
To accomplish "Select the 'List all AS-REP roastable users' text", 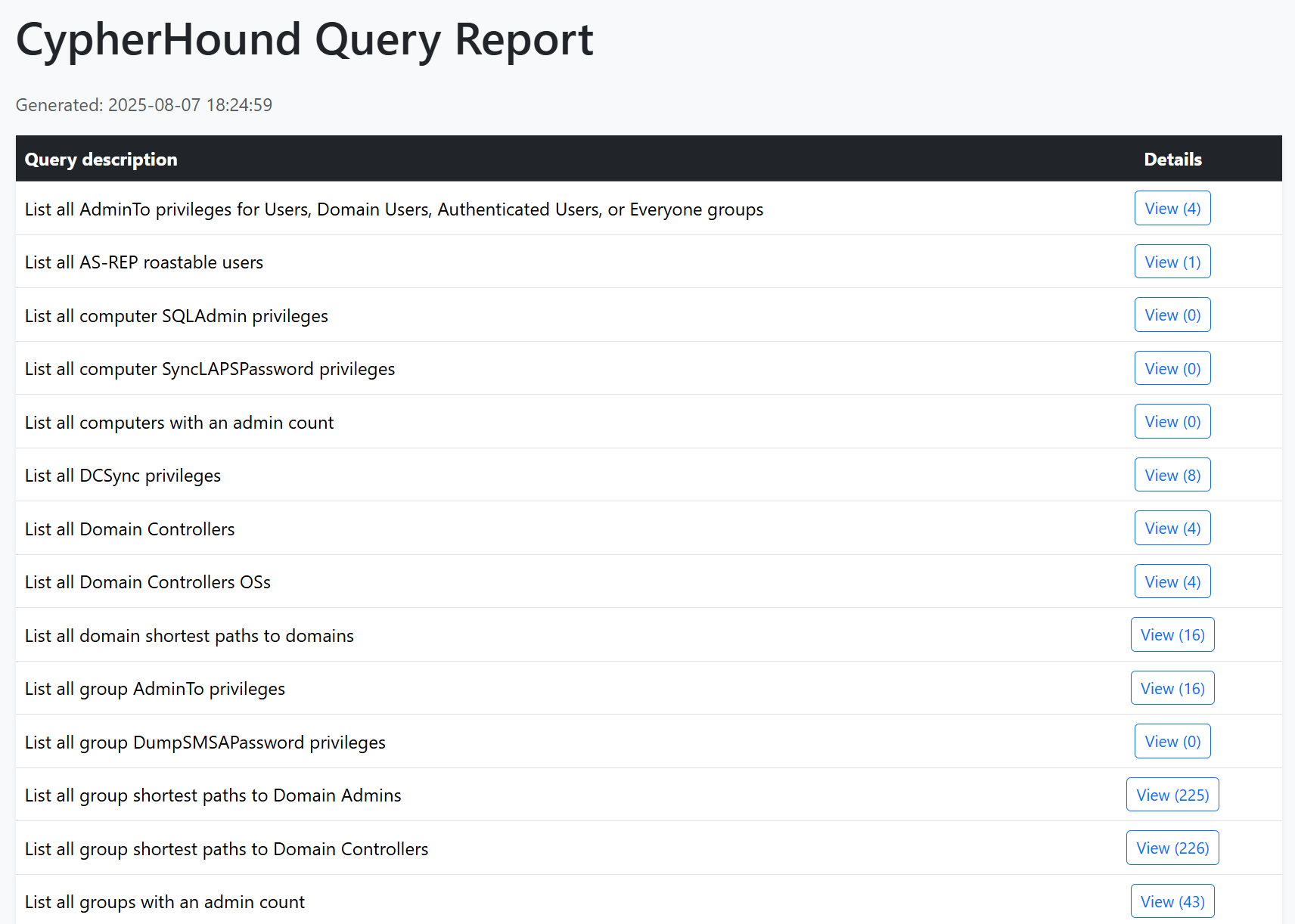I will (x=144, y=262).
